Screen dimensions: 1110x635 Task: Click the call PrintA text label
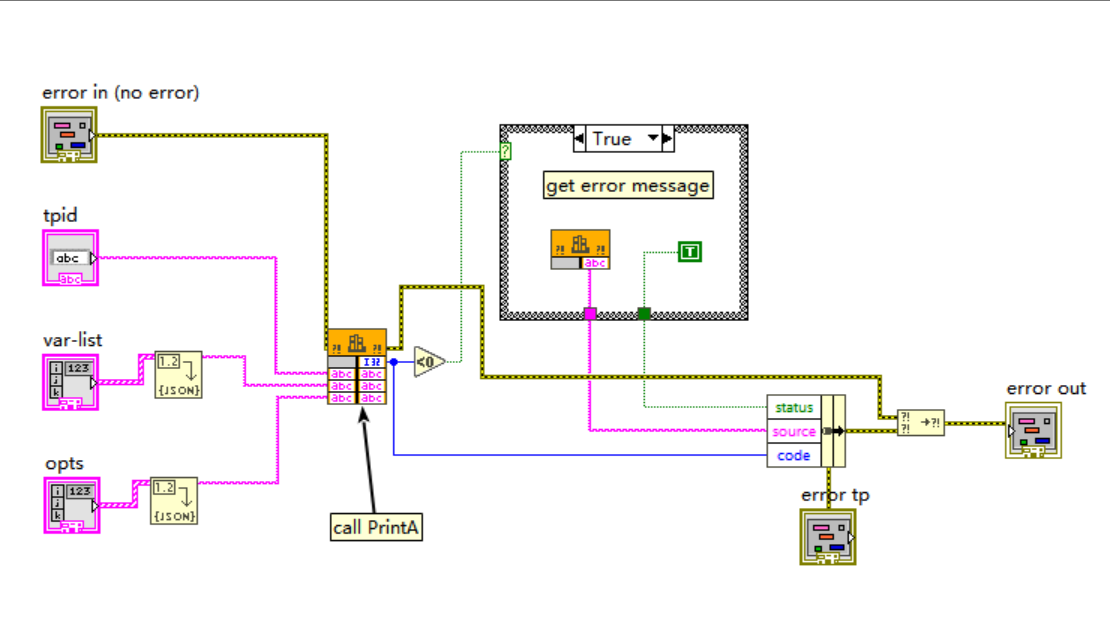click(x=376, y=527)
